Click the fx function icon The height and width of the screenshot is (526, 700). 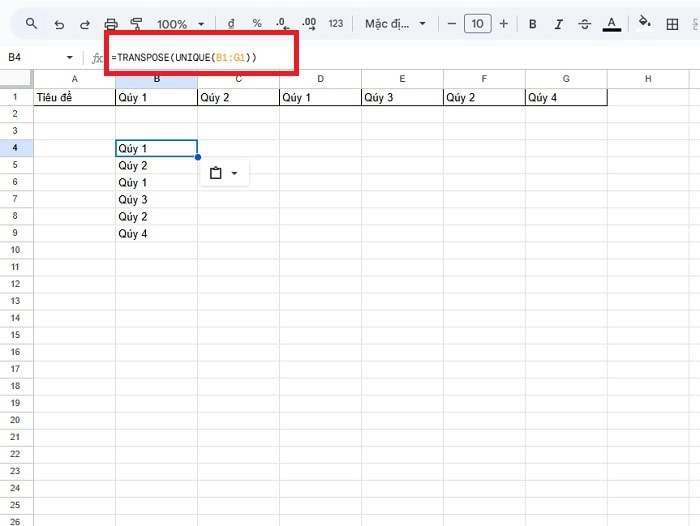pos(97,58)
